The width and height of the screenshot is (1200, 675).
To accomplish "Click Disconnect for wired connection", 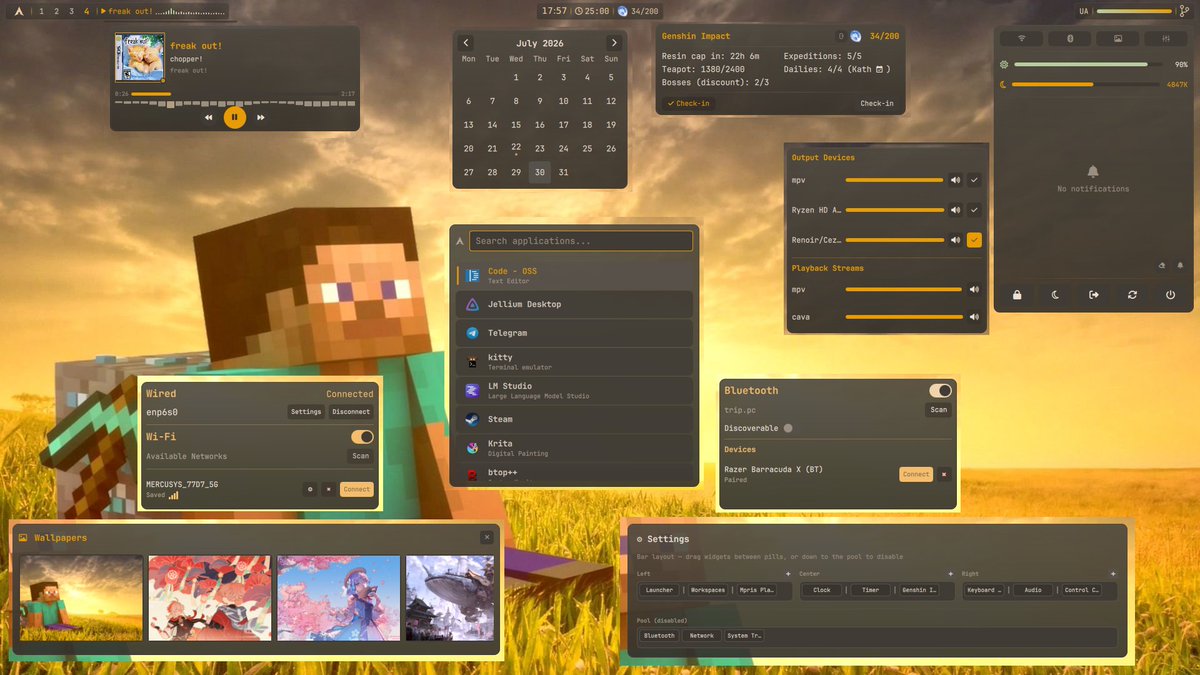I will (x=351, y=412).
